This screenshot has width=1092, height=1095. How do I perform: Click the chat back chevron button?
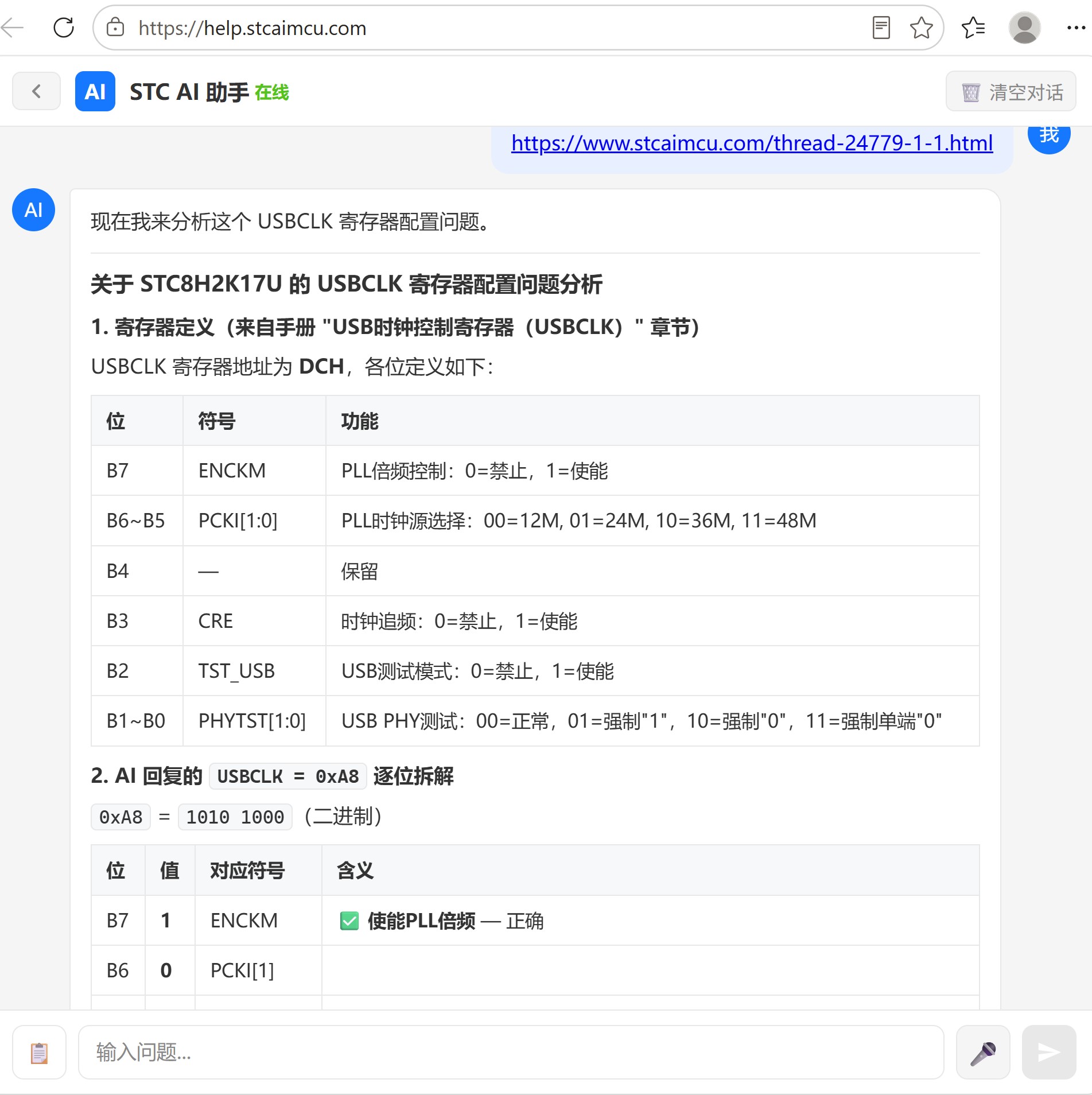pyautogui.click(x=37, y=91)
